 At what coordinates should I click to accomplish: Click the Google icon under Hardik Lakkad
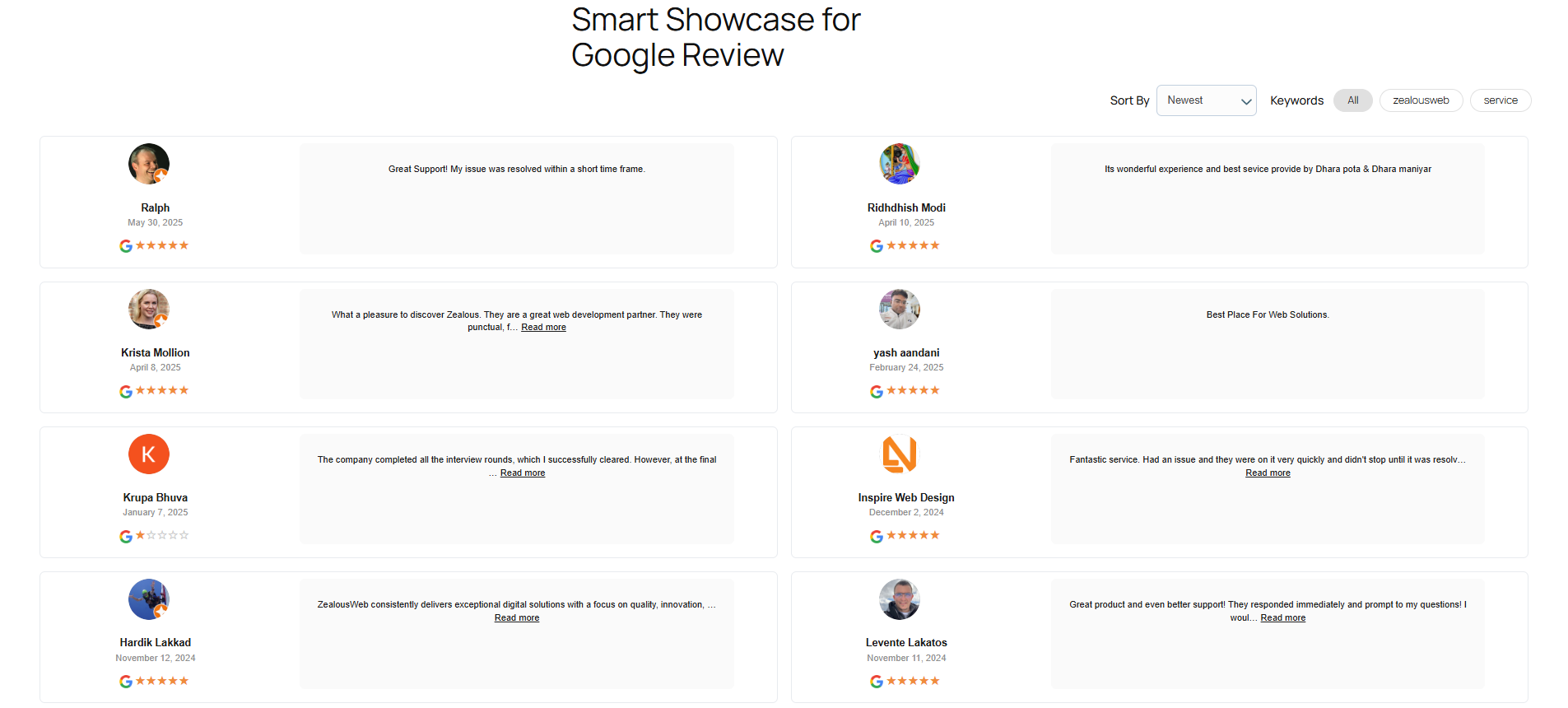click(x=126, y=682)
